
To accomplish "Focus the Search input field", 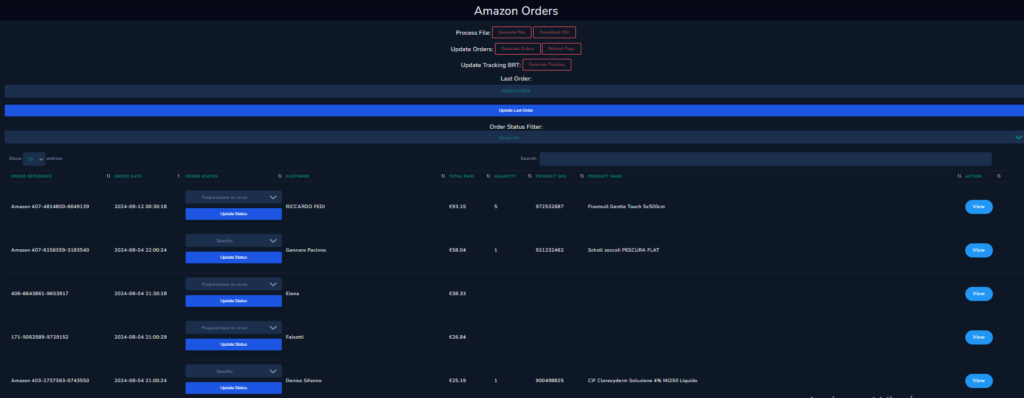I will point(765,159).
